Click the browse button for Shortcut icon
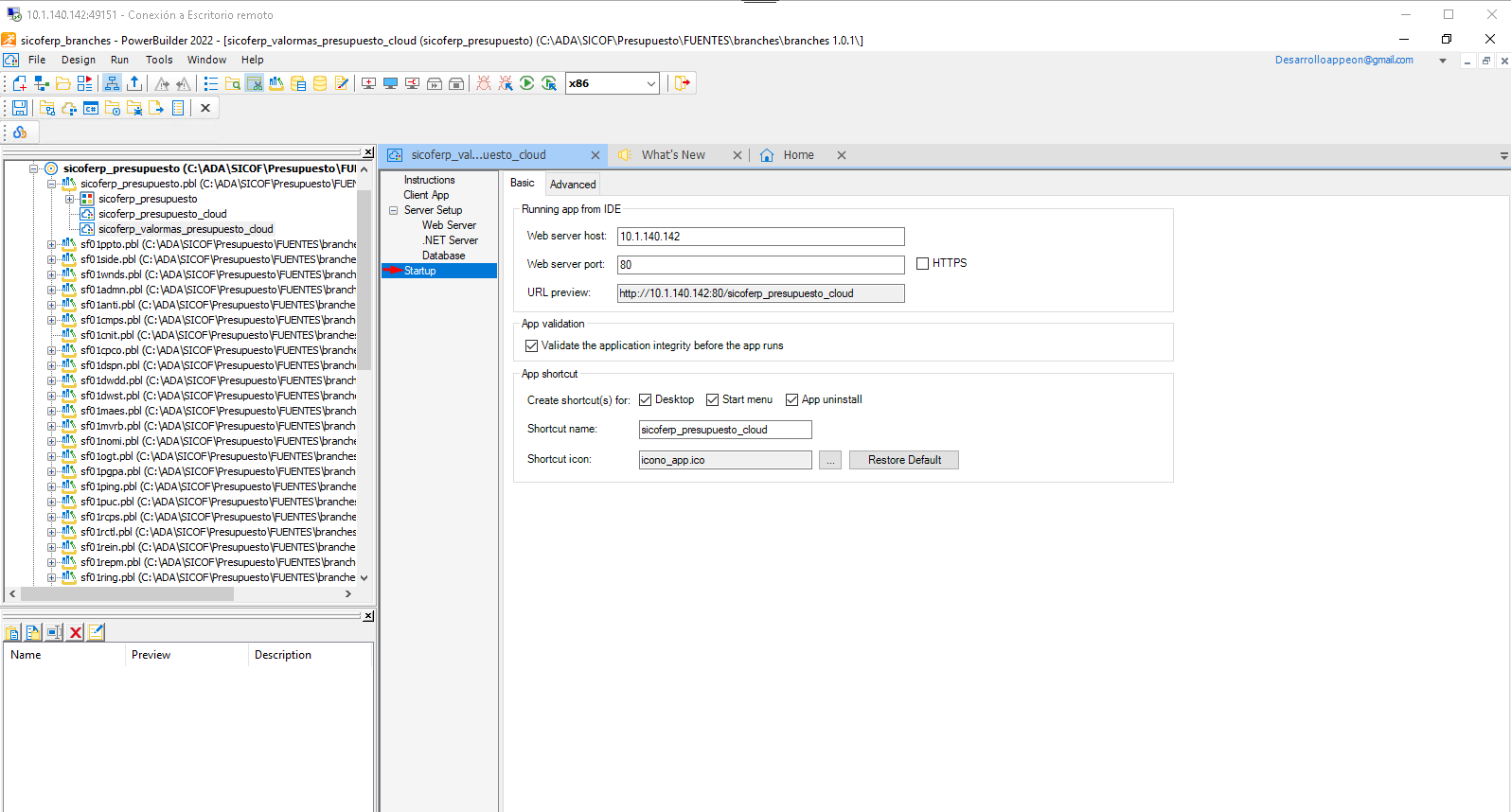The width and height of the screenshot is (1511, 812). click(x=830, y=460)
